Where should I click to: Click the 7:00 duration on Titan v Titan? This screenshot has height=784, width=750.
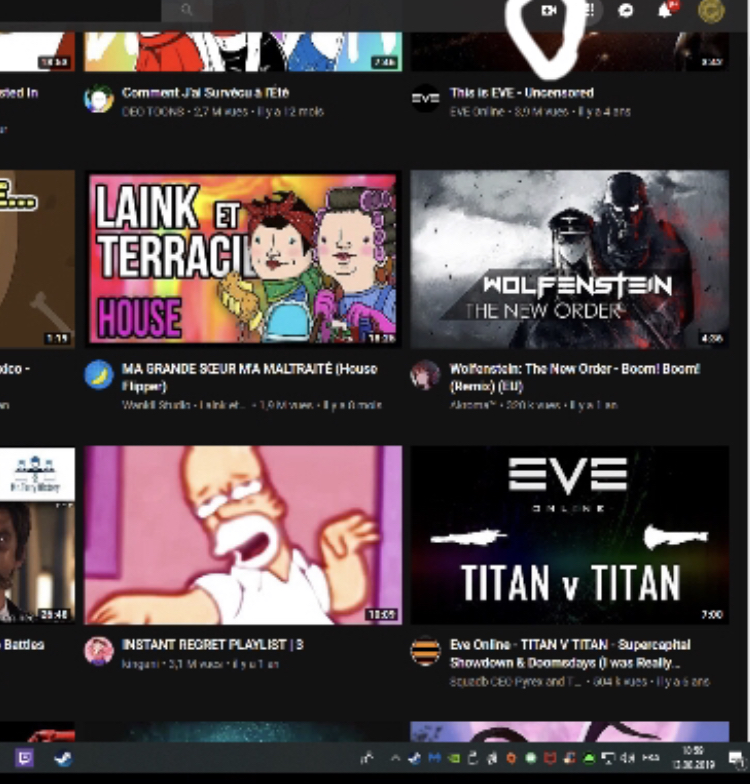pyautogui.click(x=712, y=614)
